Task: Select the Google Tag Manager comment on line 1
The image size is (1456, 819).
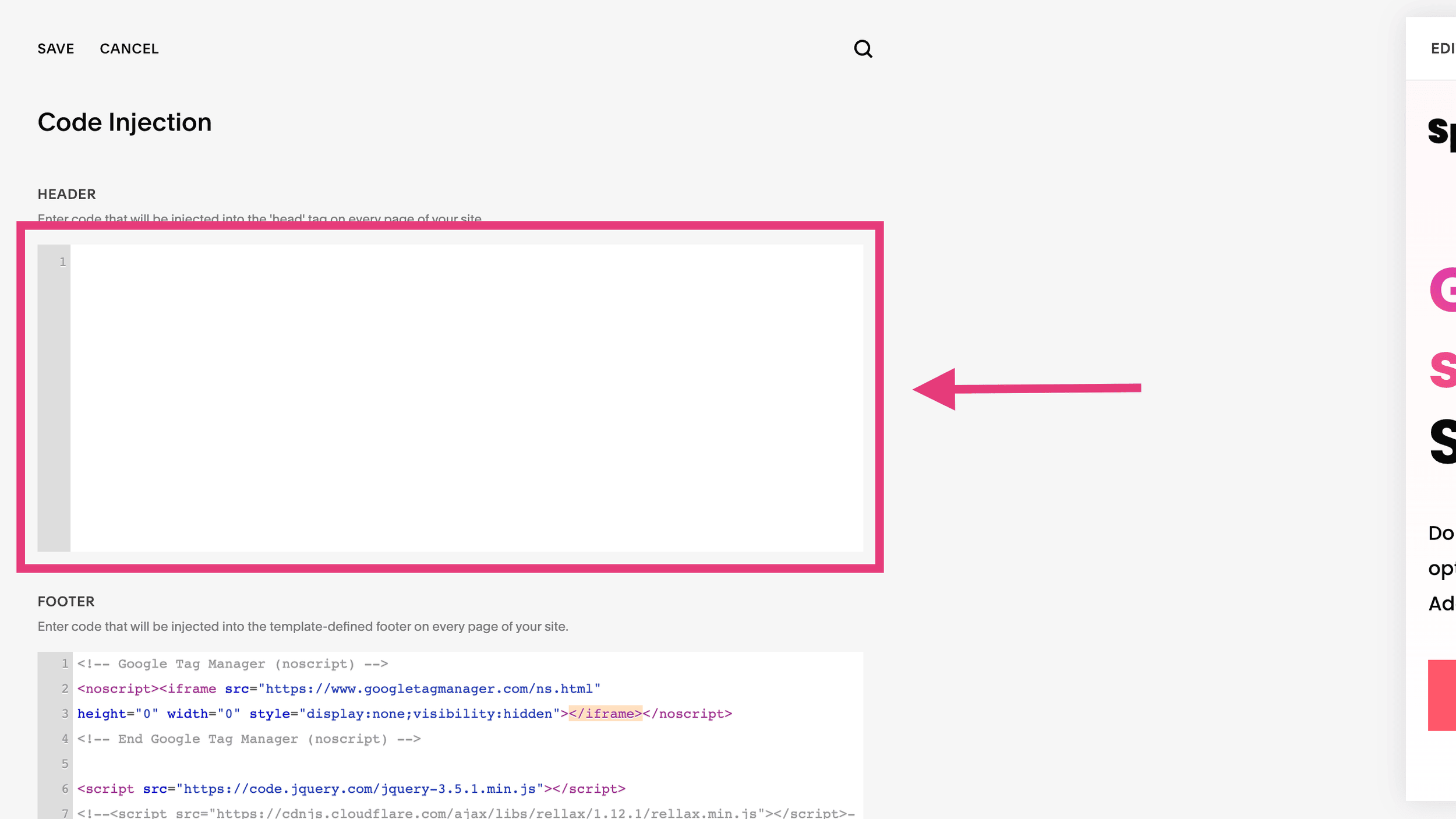Action: (232, 663)
